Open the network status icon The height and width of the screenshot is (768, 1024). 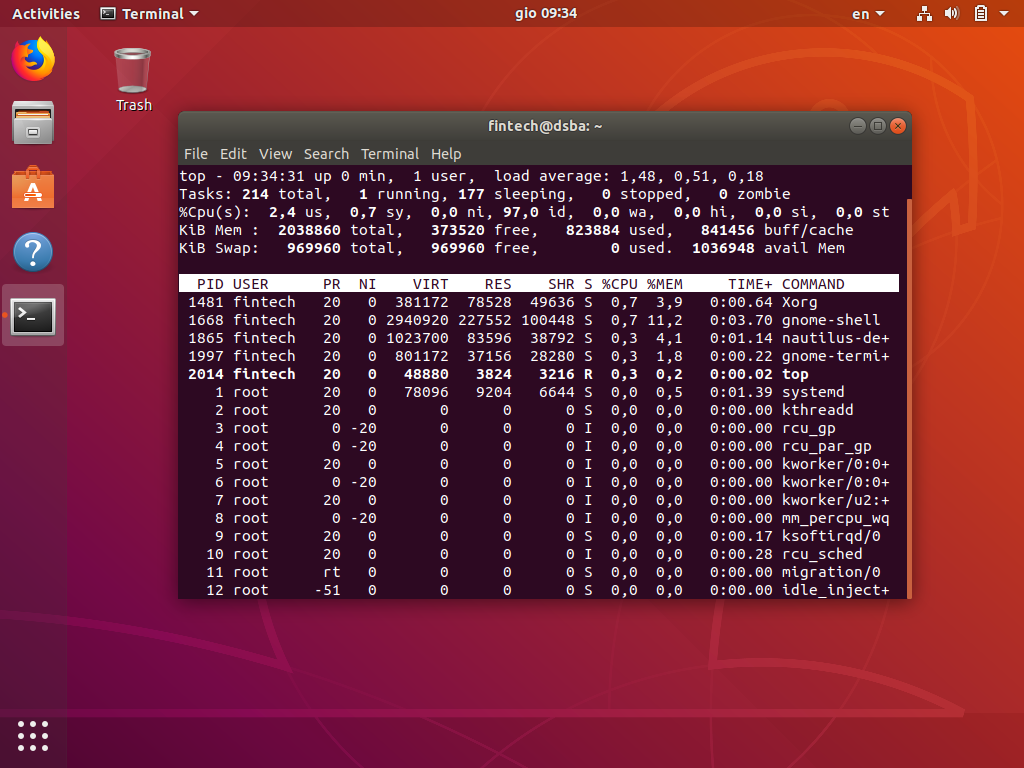(x=924, y=14)
